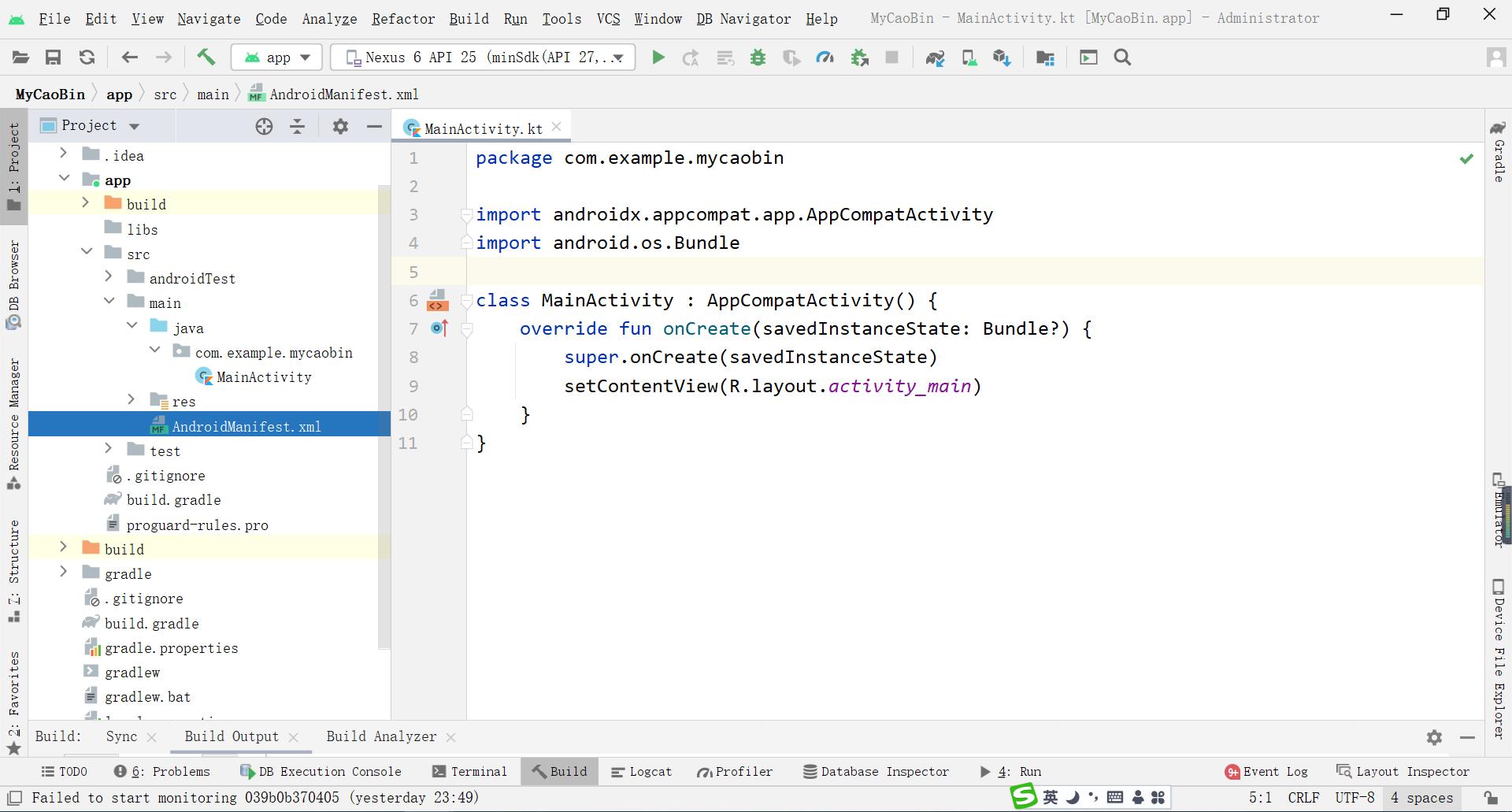
Task: Collapse the src folder
Action: (86, 252)
